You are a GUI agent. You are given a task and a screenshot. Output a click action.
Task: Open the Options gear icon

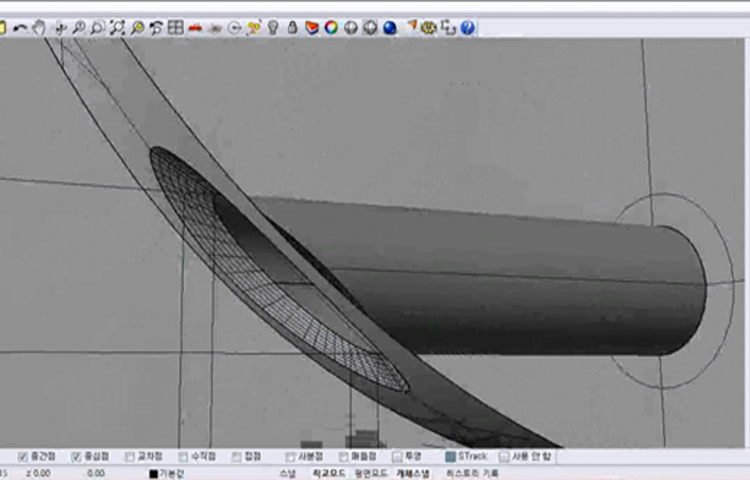tap(429, 28)
